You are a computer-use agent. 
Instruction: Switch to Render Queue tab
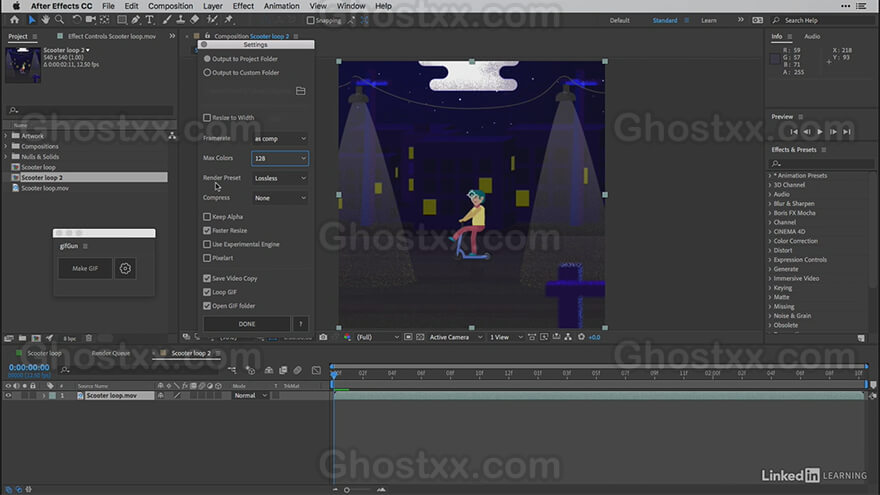point(111,353)
